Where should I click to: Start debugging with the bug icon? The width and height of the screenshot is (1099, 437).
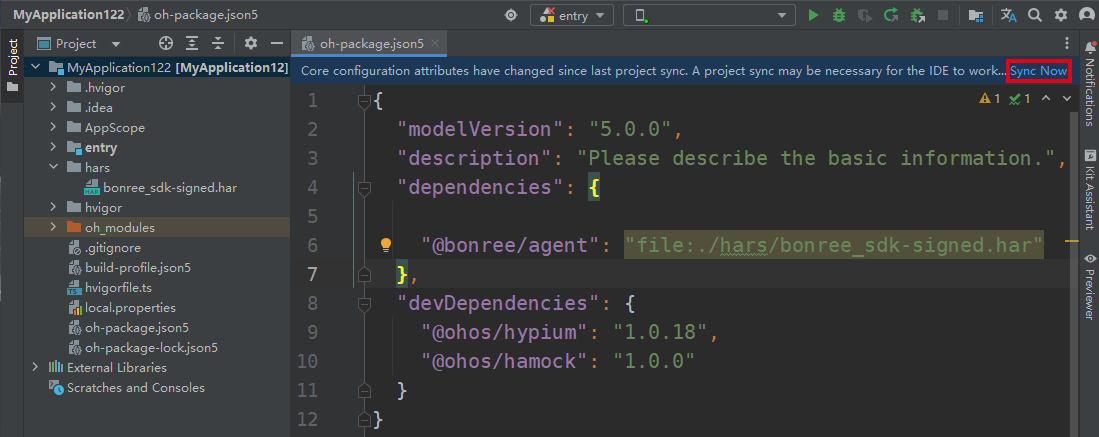click(839, 15)
